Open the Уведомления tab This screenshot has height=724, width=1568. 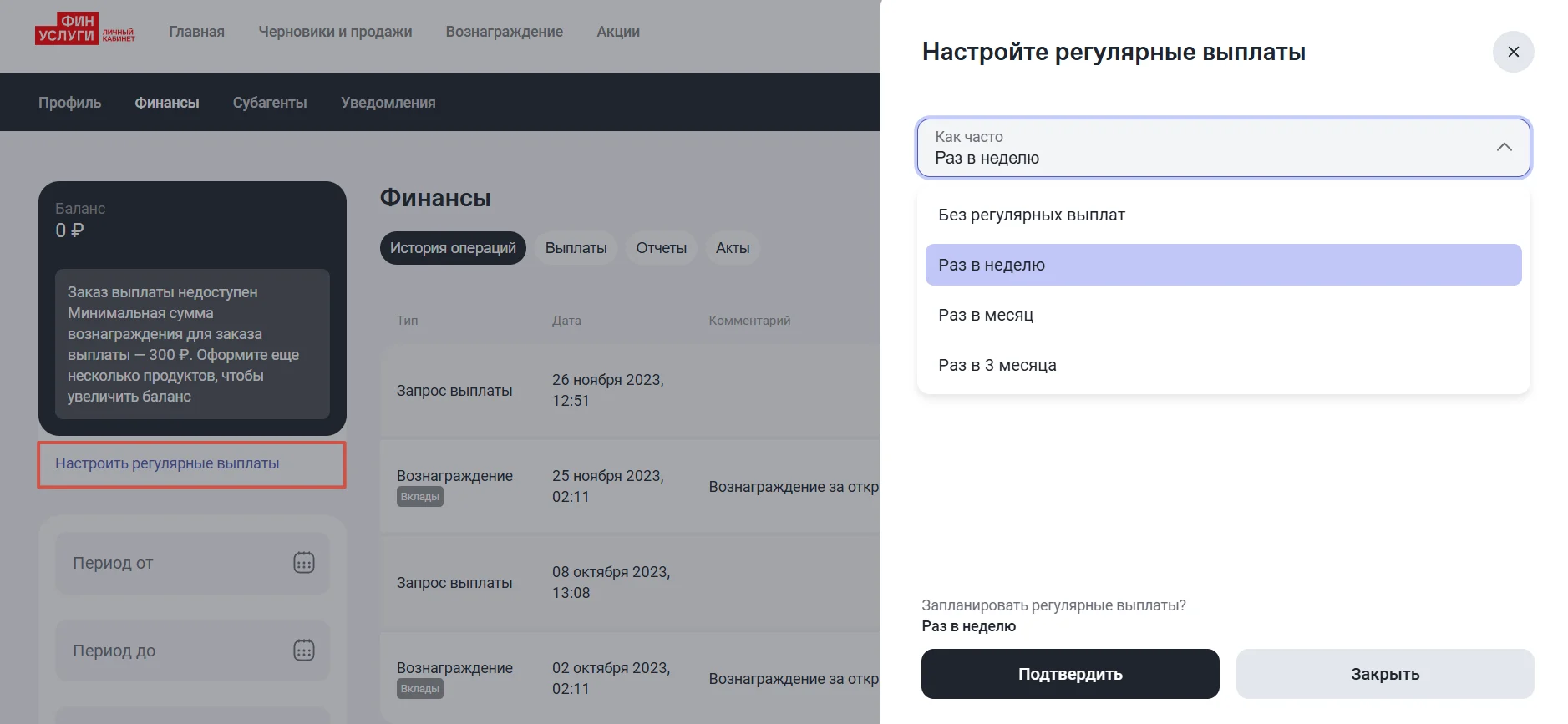[x=388, y=103]
